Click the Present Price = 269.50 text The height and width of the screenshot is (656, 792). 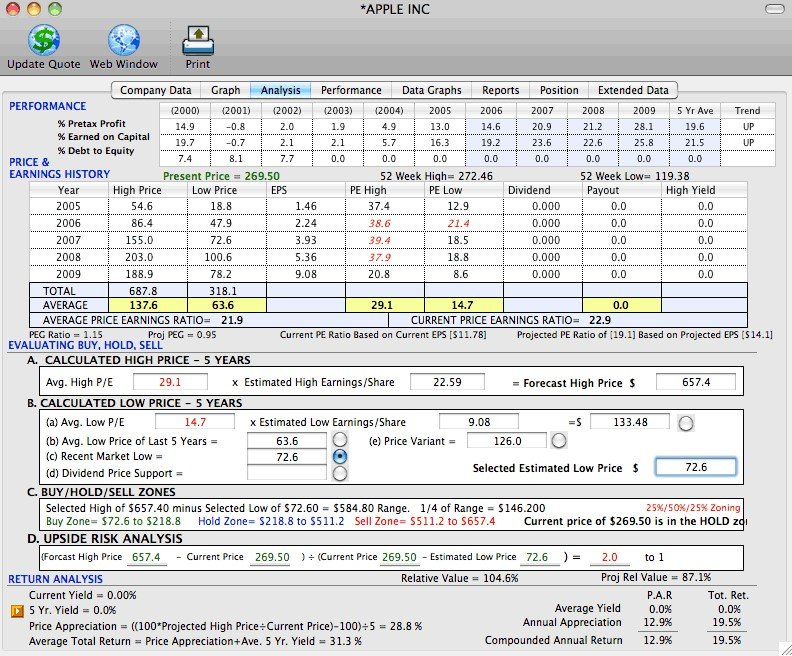point(221,176)
